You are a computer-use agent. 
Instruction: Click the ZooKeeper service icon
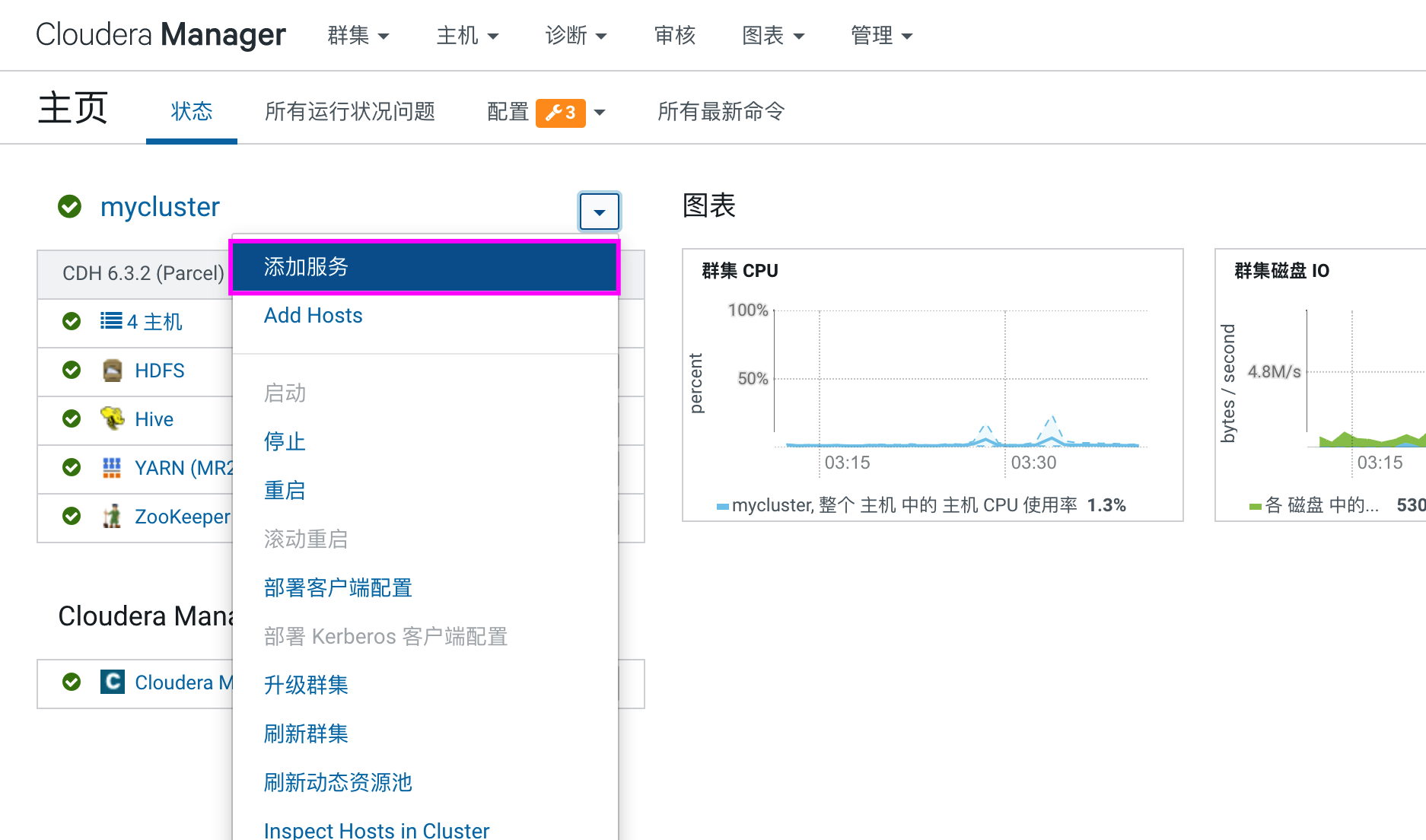pos(112,516)
